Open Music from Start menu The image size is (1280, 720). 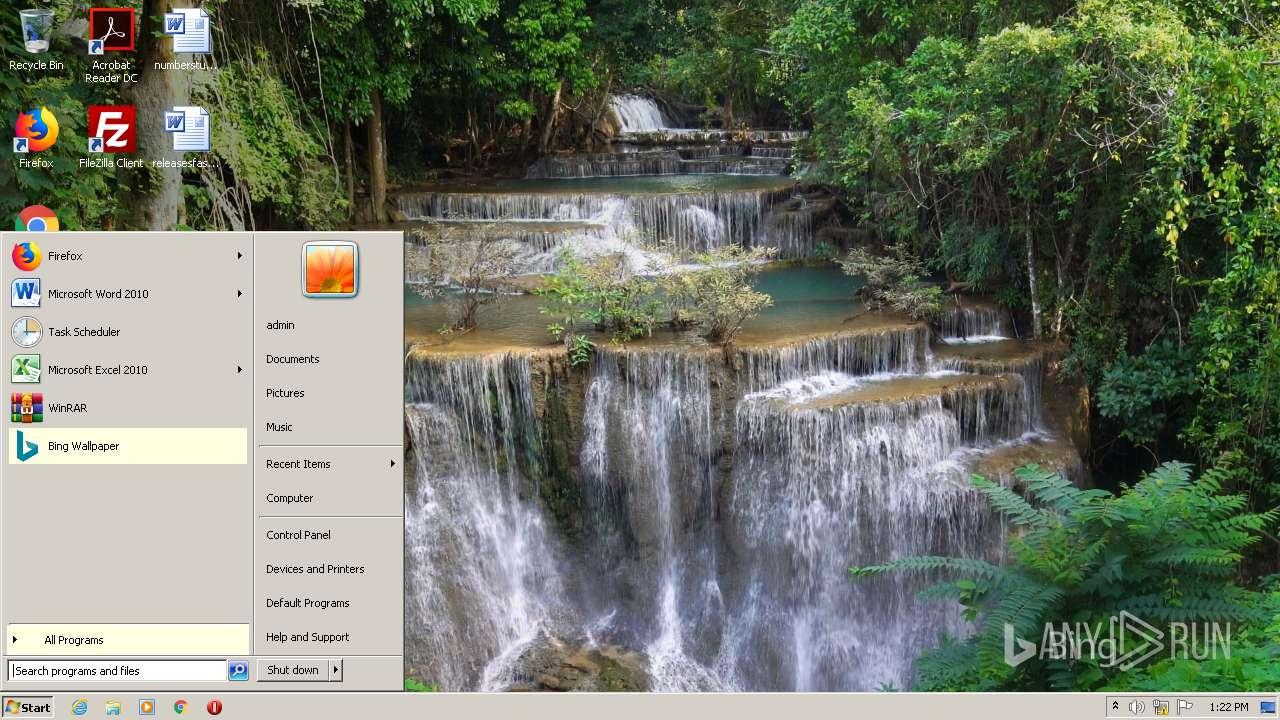tap(330, 427)
